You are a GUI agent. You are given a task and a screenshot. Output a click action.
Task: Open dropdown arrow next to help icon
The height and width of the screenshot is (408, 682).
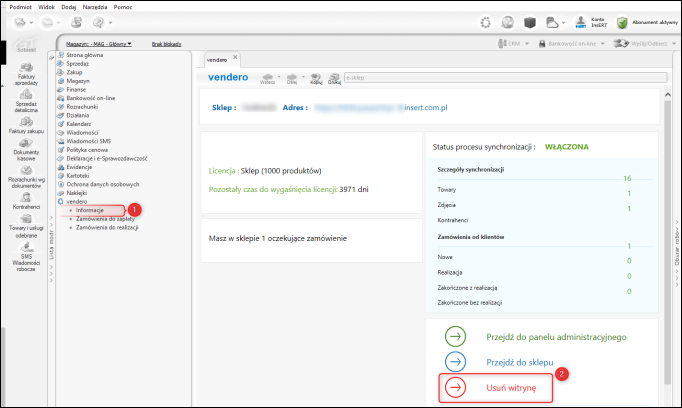[x=110, y=23]
